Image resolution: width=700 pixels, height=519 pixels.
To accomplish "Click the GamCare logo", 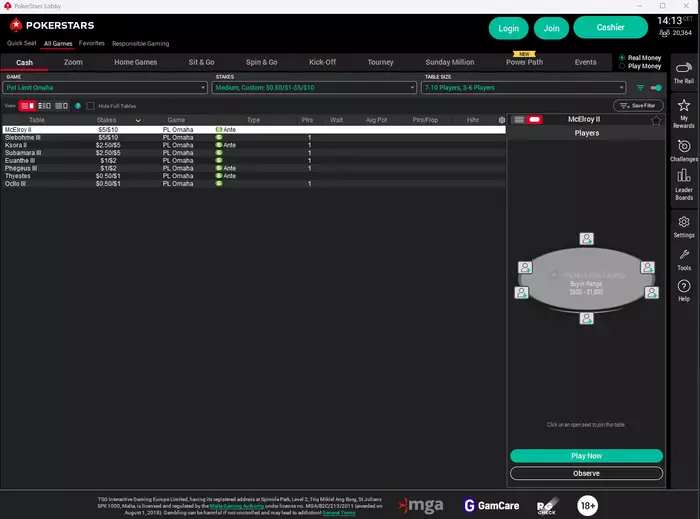I will pyautogui.click(x=491, y=506).
